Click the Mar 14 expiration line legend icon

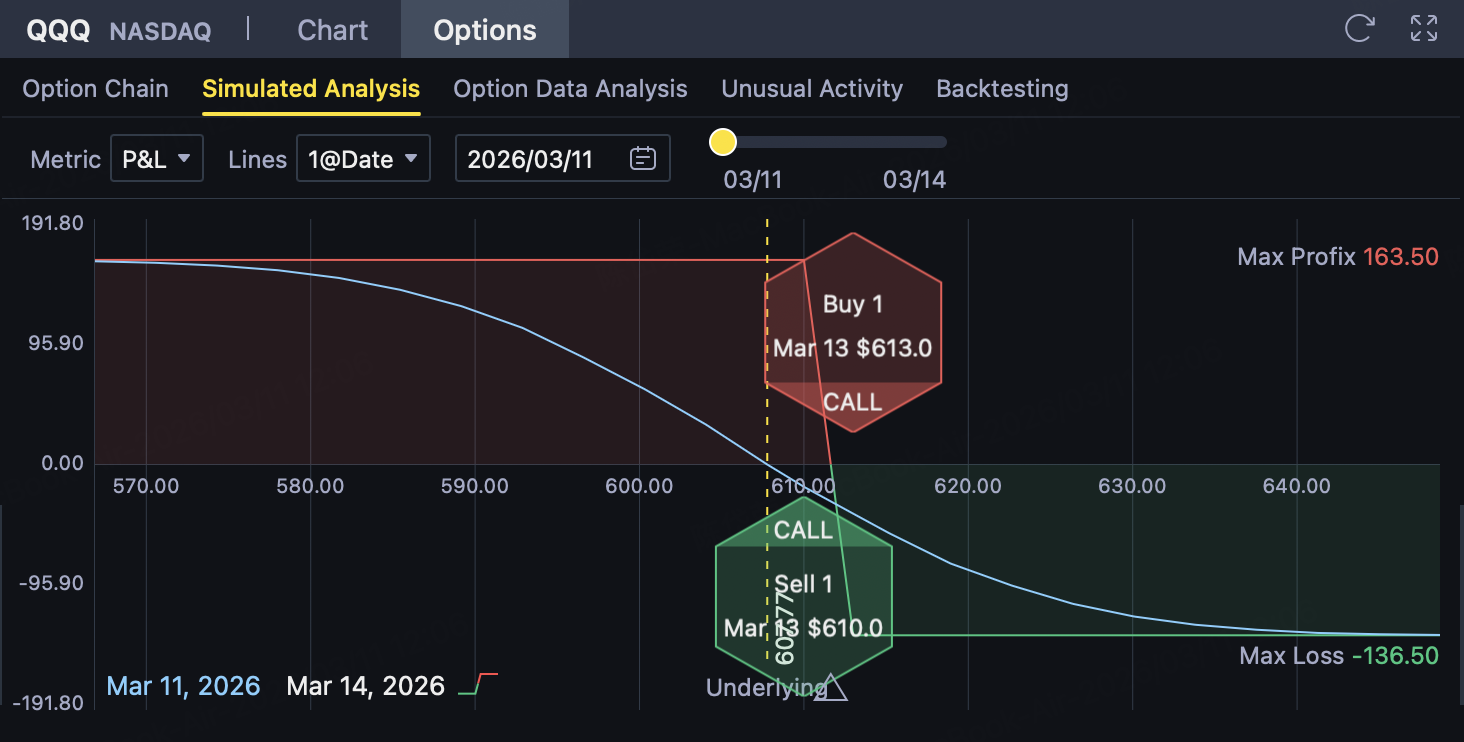point(478,685)
